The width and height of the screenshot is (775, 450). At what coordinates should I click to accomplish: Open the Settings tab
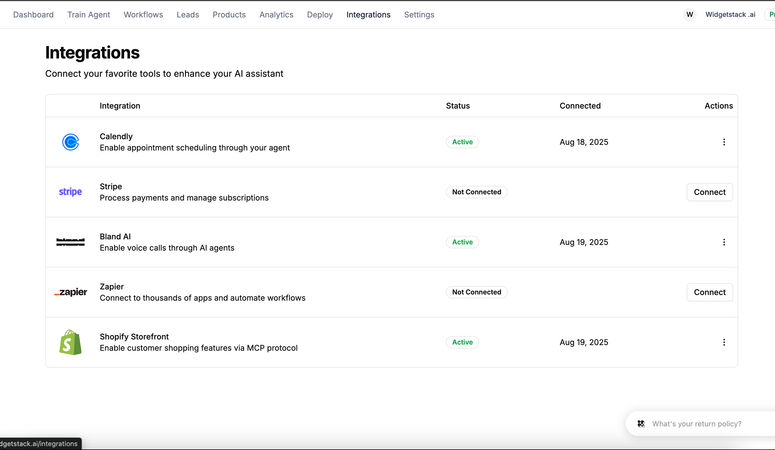coord(419,15)
